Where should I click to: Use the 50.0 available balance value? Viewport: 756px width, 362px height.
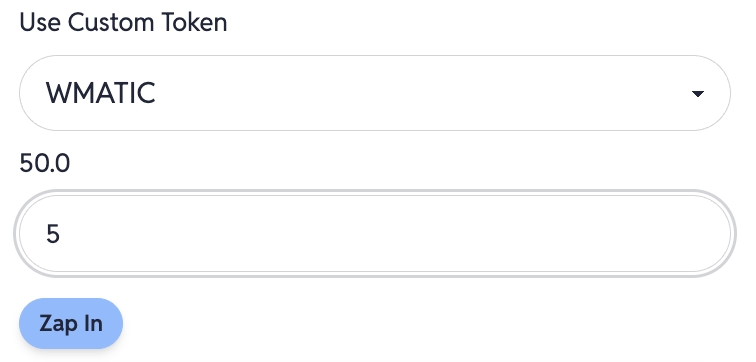pos(44,163)
